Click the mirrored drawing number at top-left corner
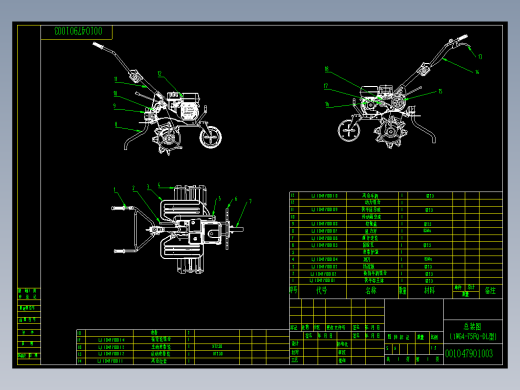The height and width of the screenshot is (390, 520). tap(78, 31)
